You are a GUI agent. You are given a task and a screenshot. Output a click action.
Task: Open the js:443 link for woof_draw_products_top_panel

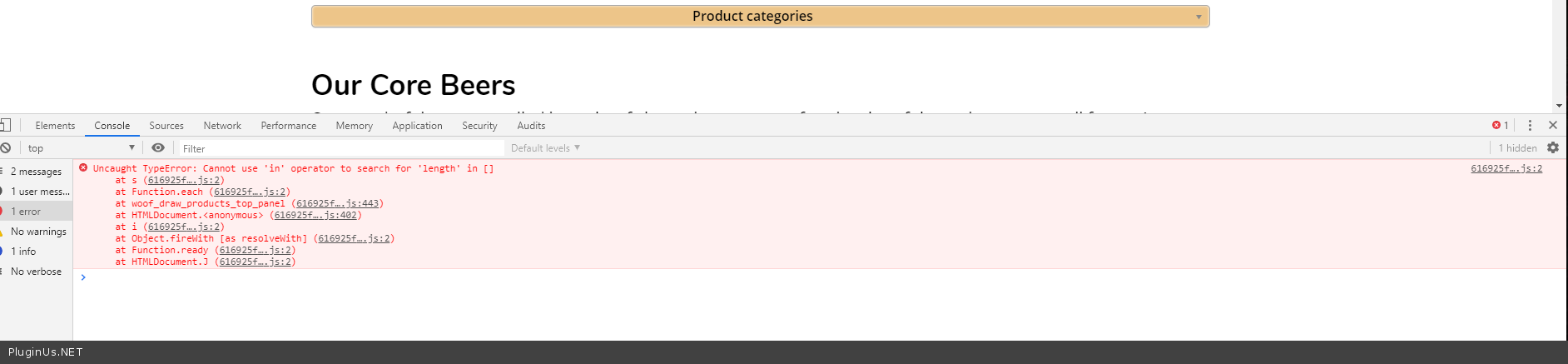pyautogui.click(x=337, y=203)
